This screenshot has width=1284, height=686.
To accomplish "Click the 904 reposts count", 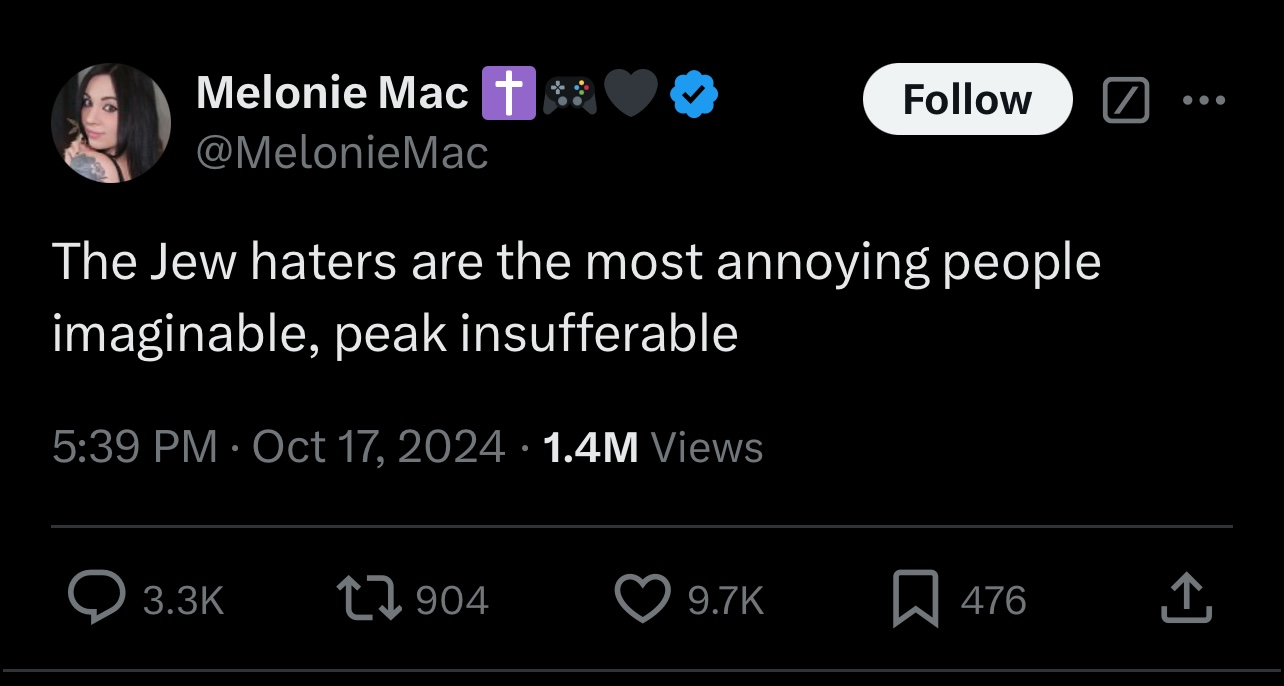I will click(451, 600).
